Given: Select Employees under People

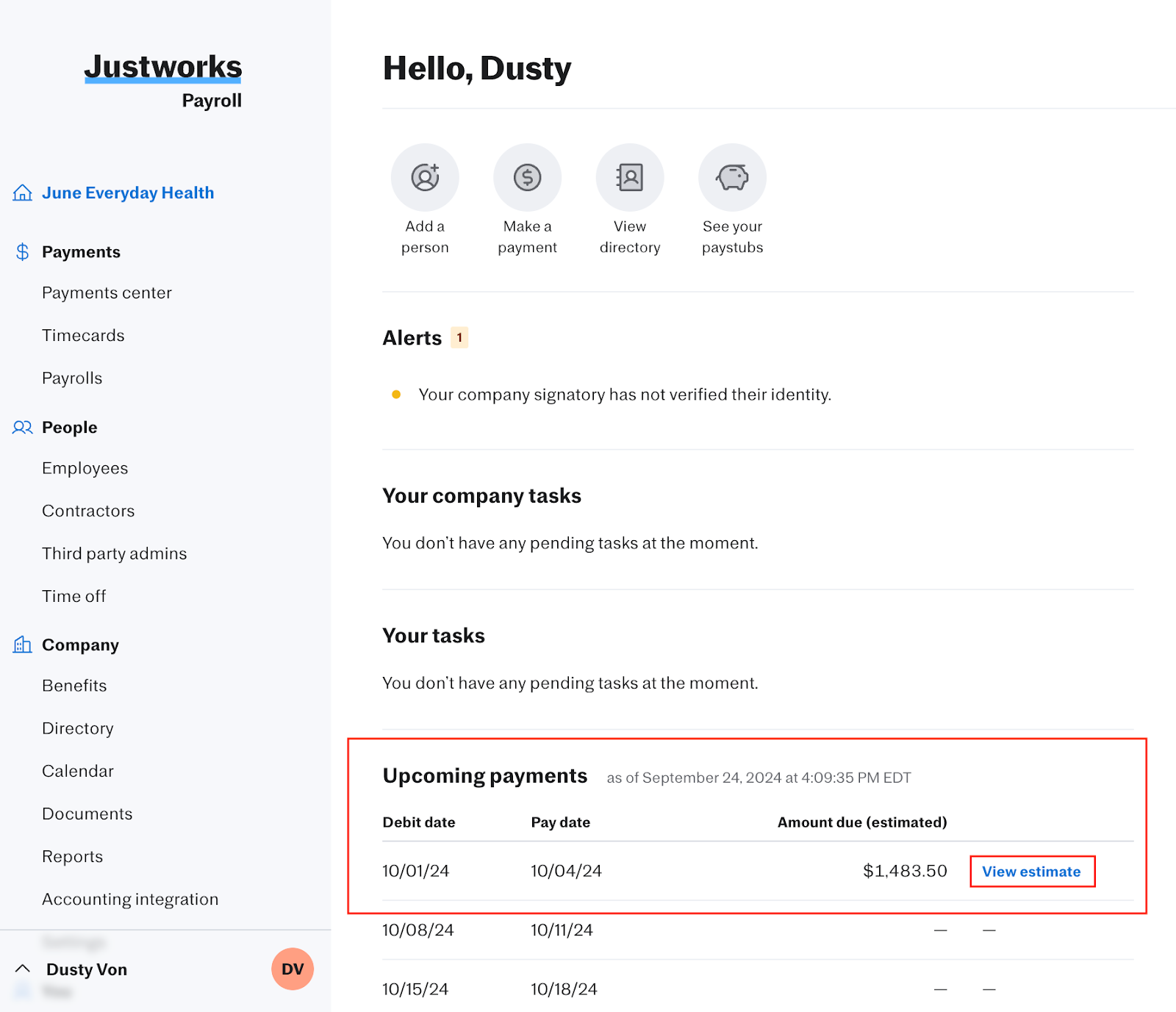Looking at the screenshot, I should tap(85, 468).
